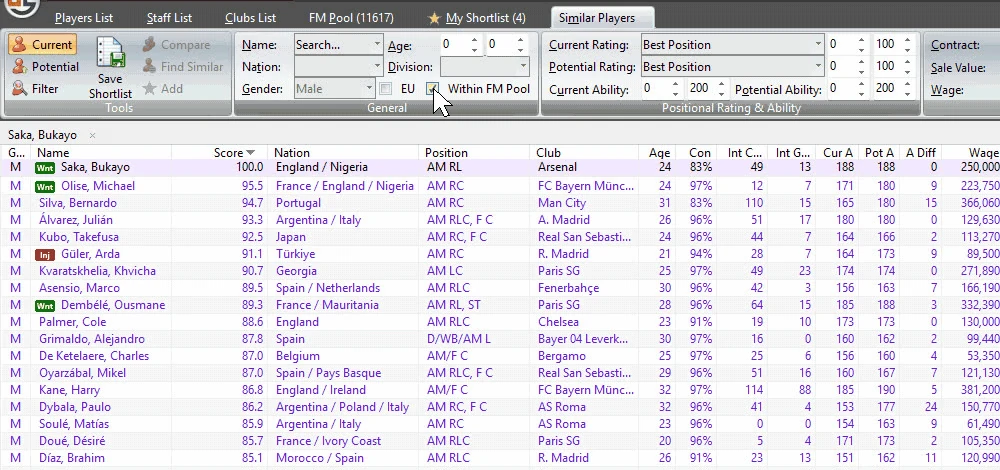Sort by the Name column header

click(x=101, y=153)
